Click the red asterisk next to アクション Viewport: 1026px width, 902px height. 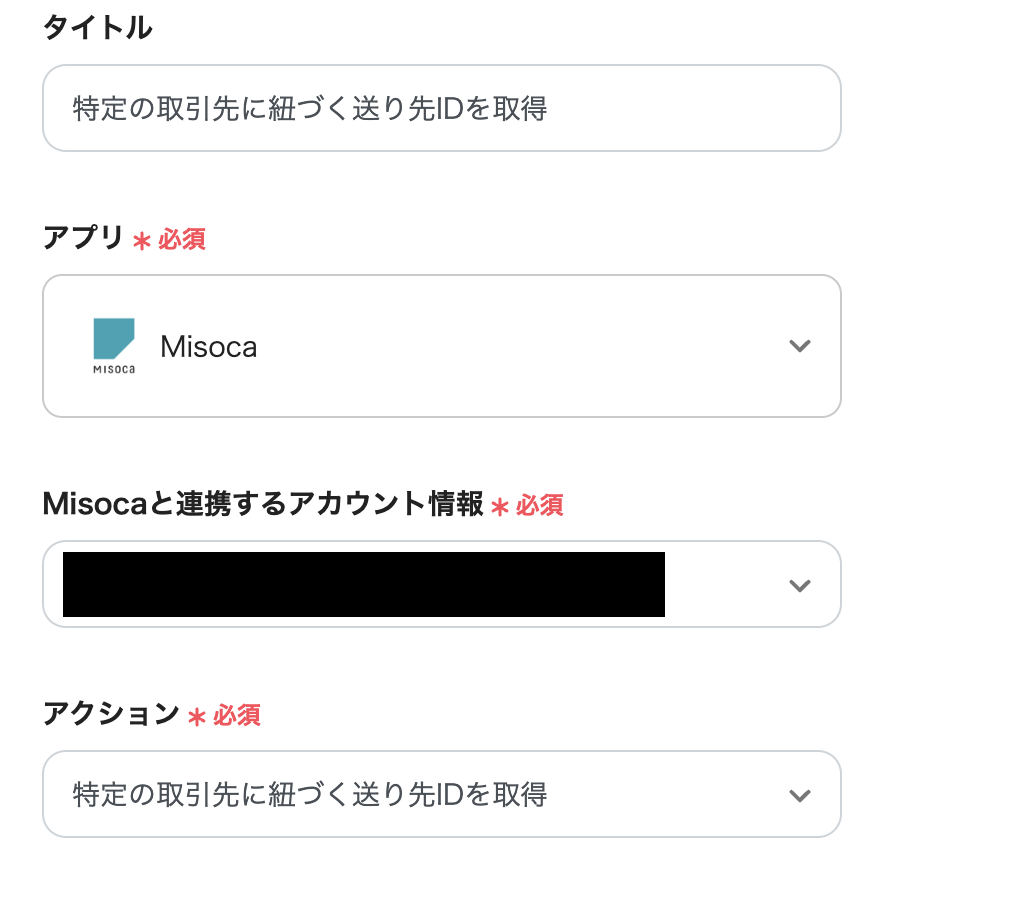click(197, 717)
